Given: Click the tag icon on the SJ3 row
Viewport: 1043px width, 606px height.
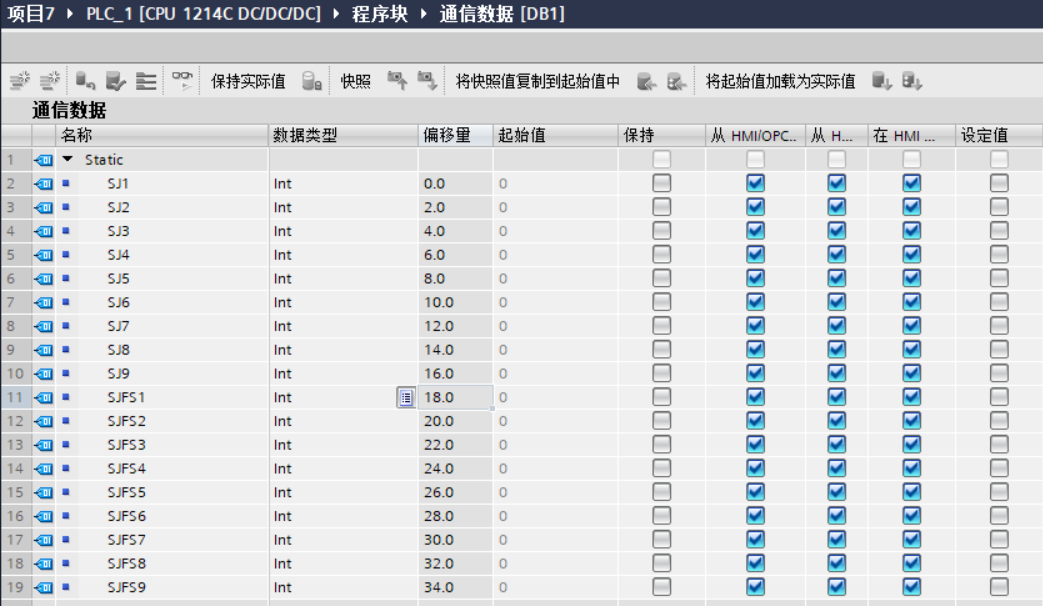Looking at the screenshot, I should point(44,231).
